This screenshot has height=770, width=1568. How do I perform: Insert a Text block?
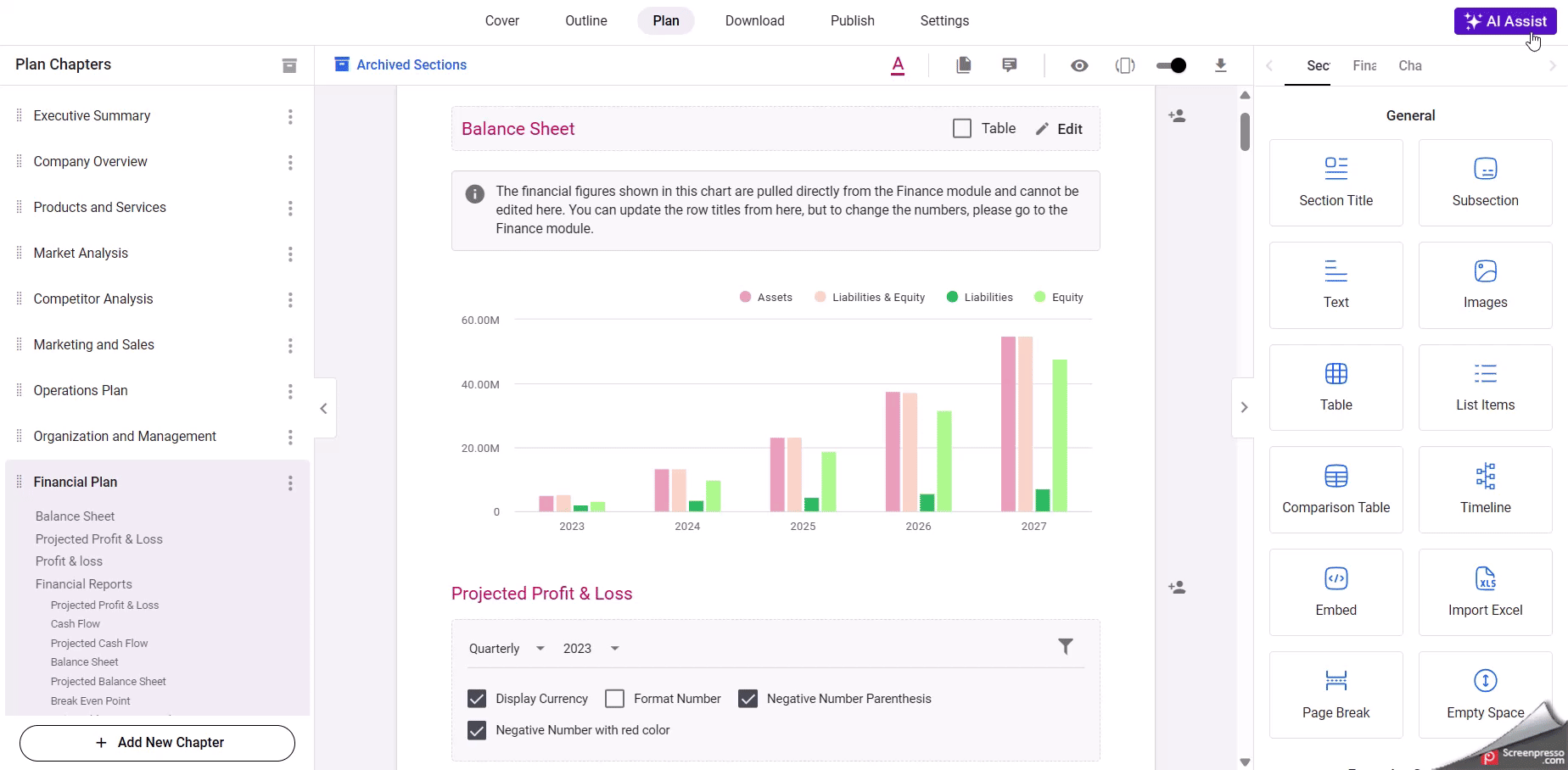(x=1336, y=286)
